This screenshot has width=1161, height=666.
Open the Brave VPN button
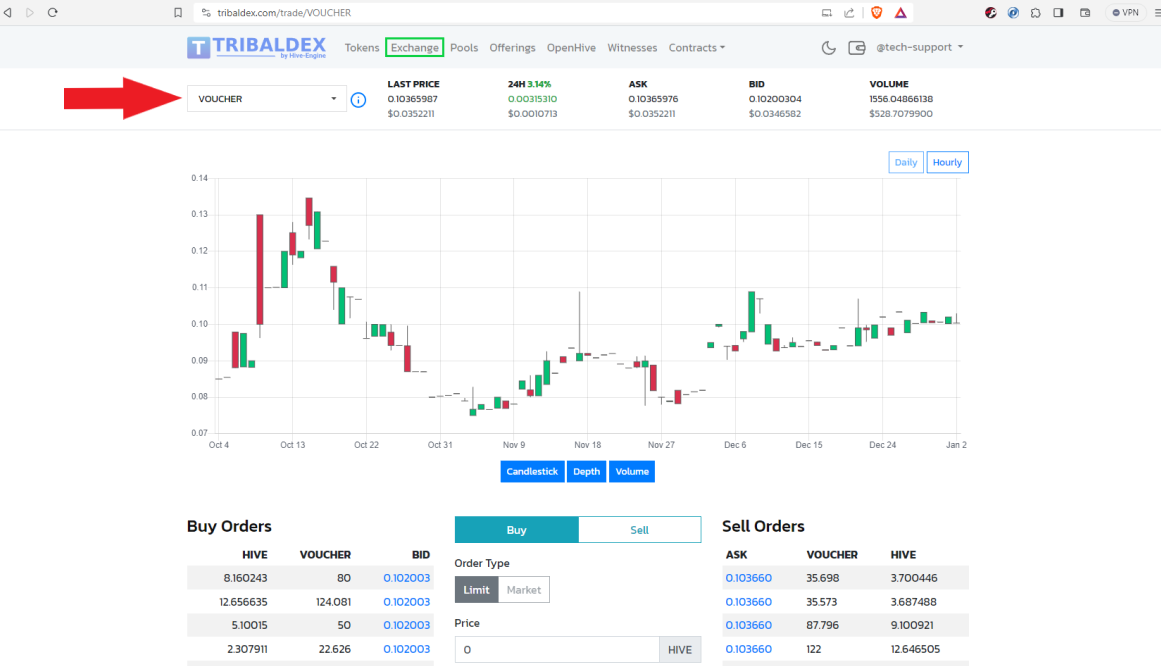pos(1125,13)
